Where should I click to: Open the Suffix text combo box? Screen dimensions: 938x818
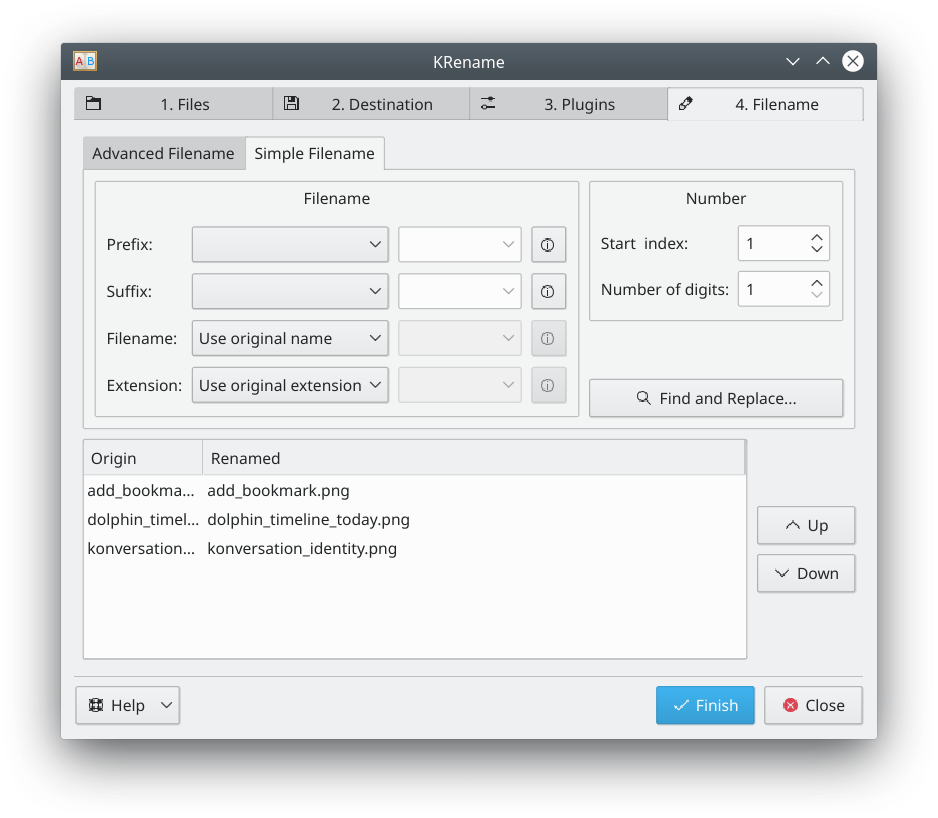click(459, 291)
